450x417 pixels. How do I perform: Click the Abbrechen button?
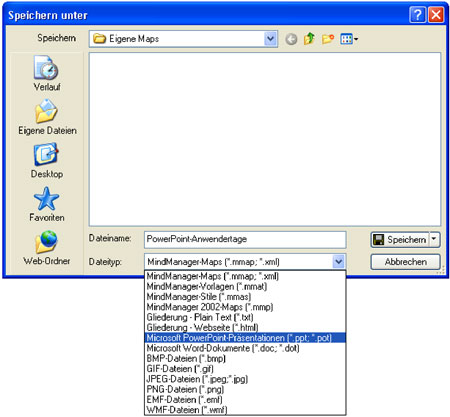click(405, 262)
